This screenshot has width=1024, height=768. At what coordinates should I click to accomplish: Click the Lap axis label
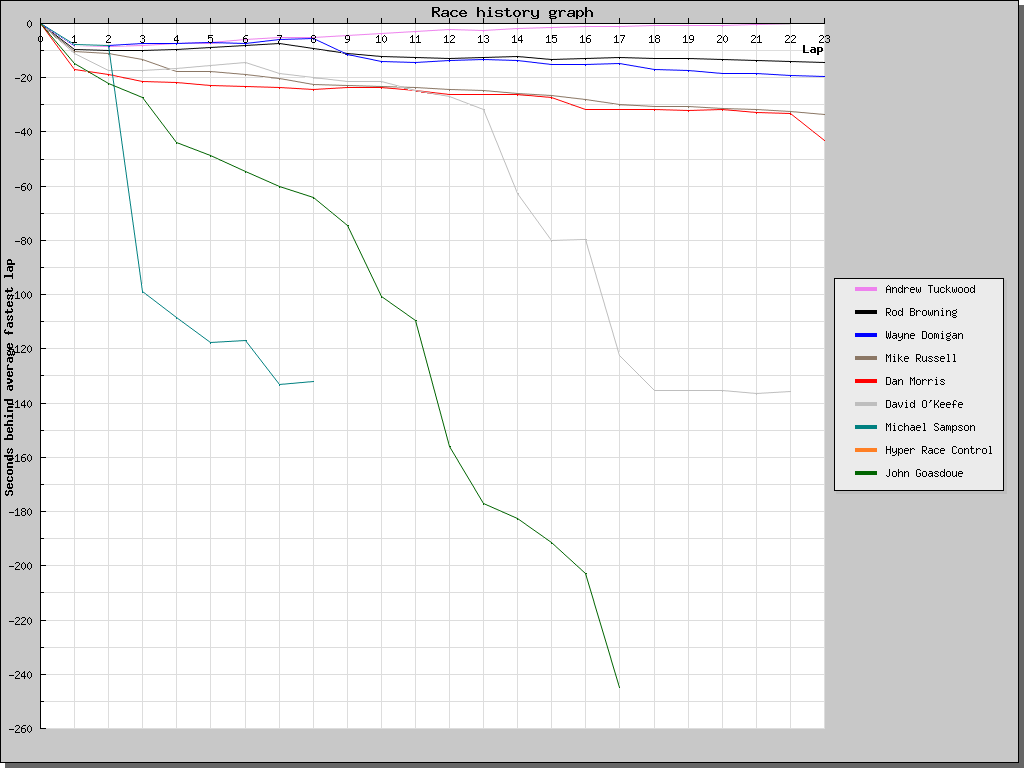coord(812,50)
